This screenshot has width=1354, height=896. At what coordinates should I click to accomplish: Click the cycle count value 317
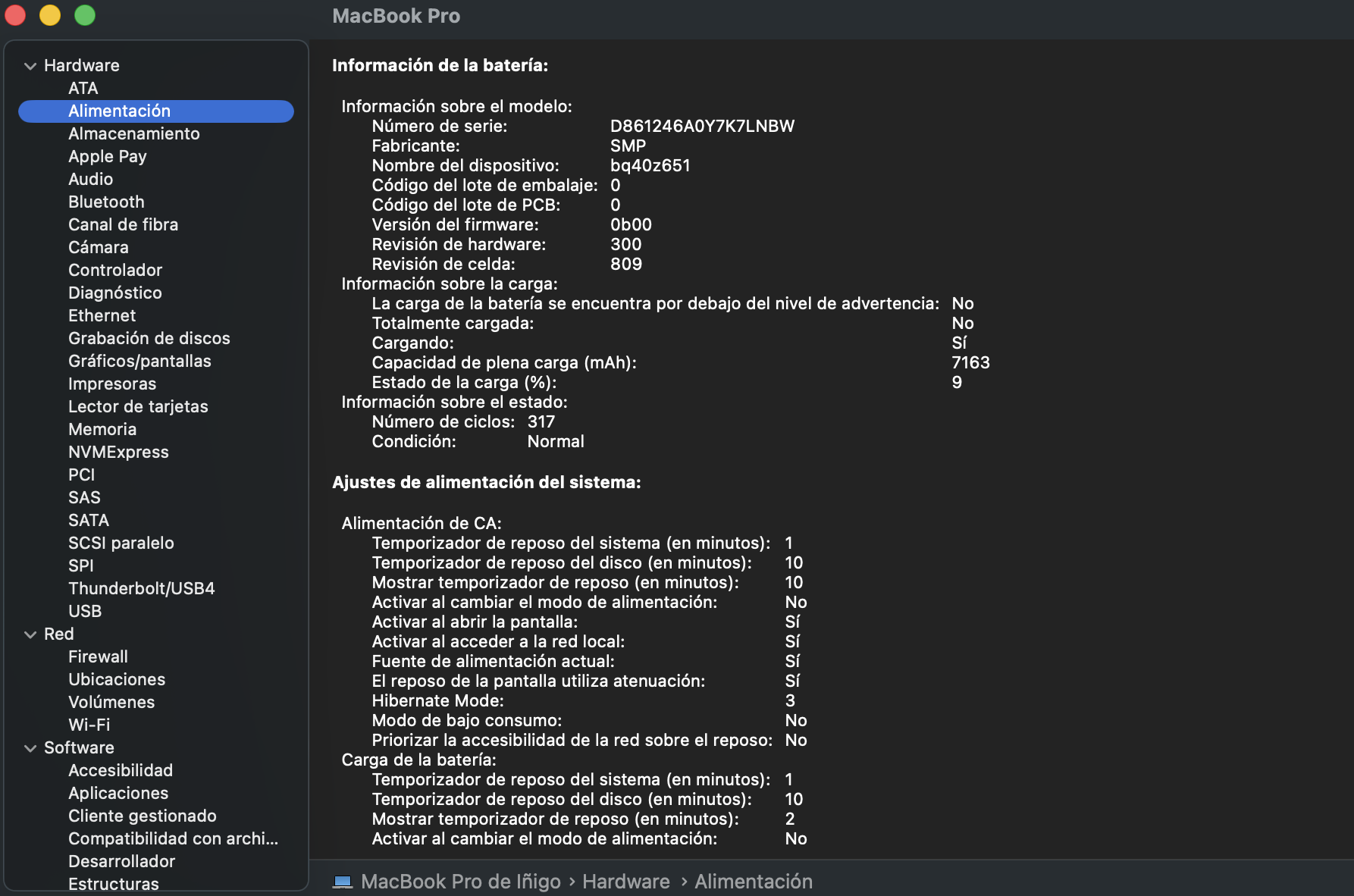(541, 421)
